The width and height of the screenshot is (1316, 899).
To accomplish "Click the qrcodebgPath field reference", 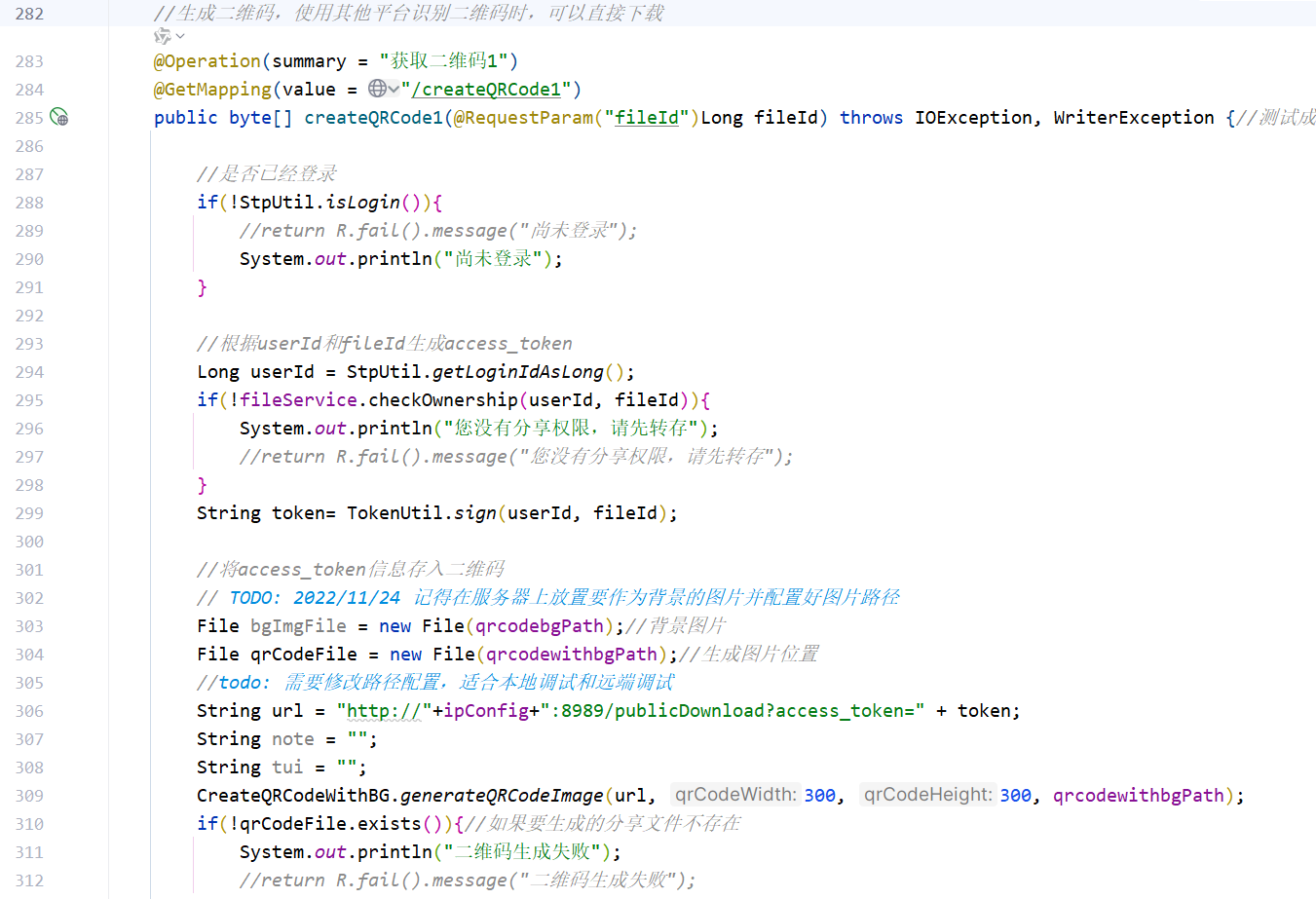I will (x=540, y=625).
